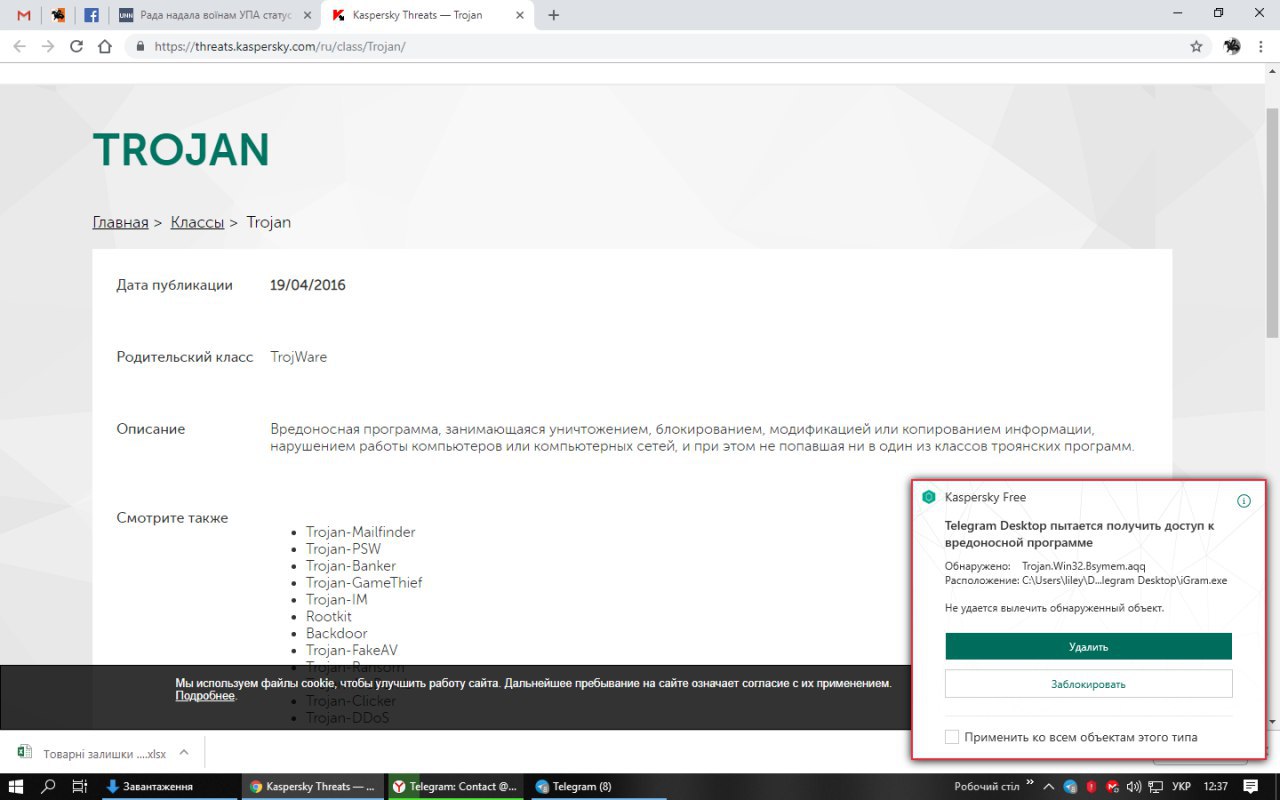
Task: Go back in browser history
Action: tap(19, 46)
